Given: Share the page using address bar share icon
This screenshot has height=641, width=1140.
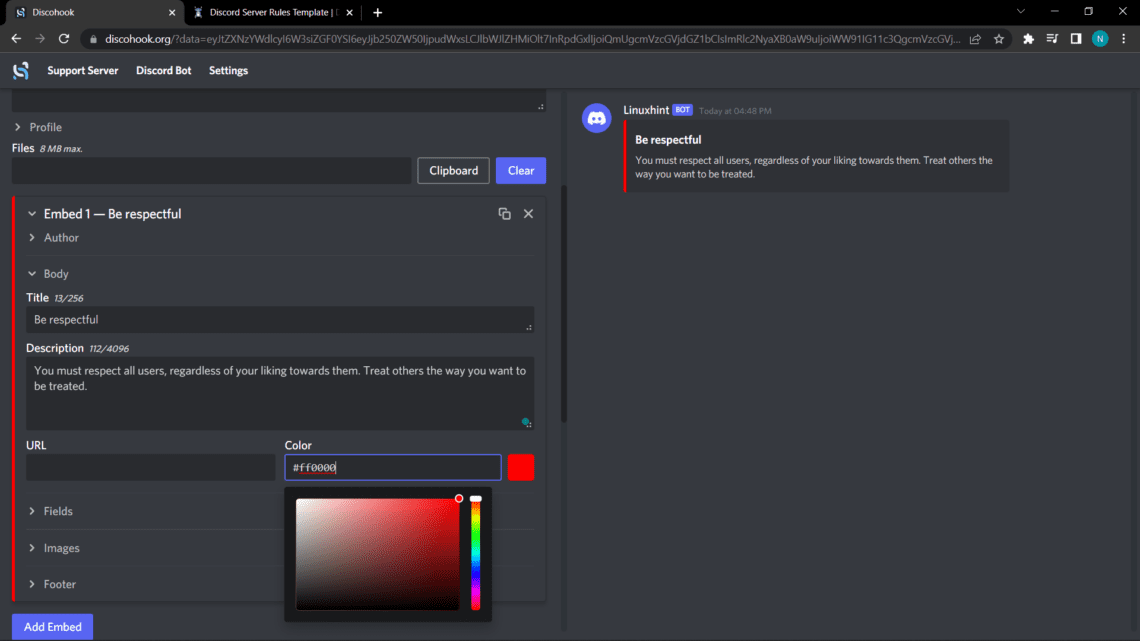Looking at the screenshot, I should [x=975, y=39].
